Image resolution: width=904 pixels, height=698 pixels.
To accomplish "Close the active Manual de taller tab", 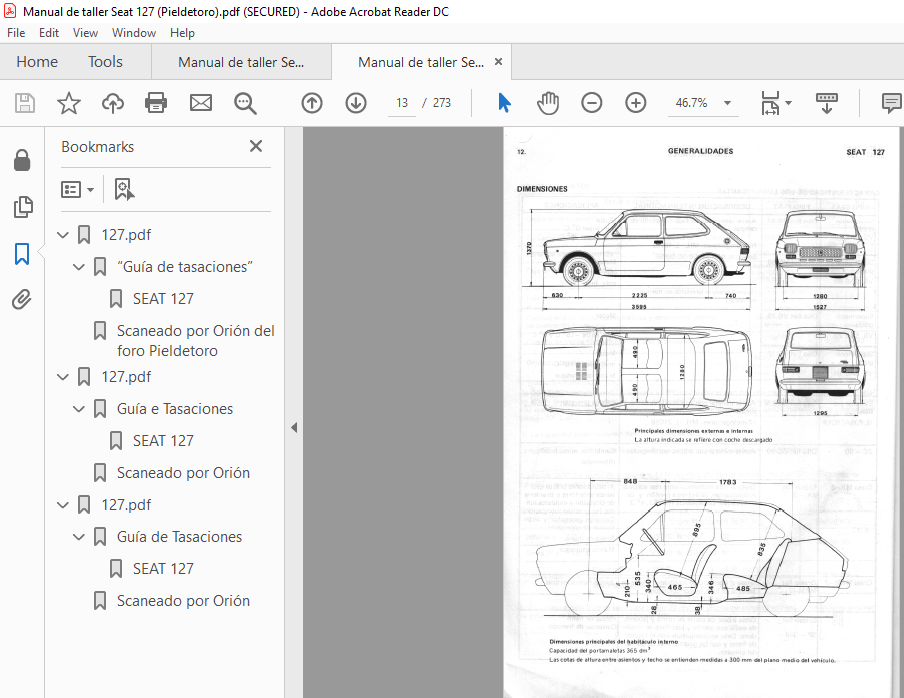I will [499, 62].
